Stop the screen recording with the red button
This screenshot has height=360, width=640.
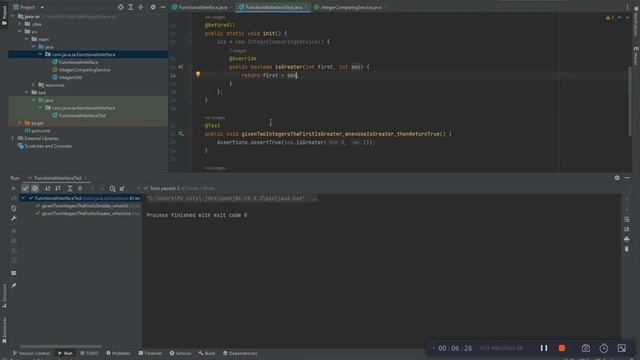point(562,348)
